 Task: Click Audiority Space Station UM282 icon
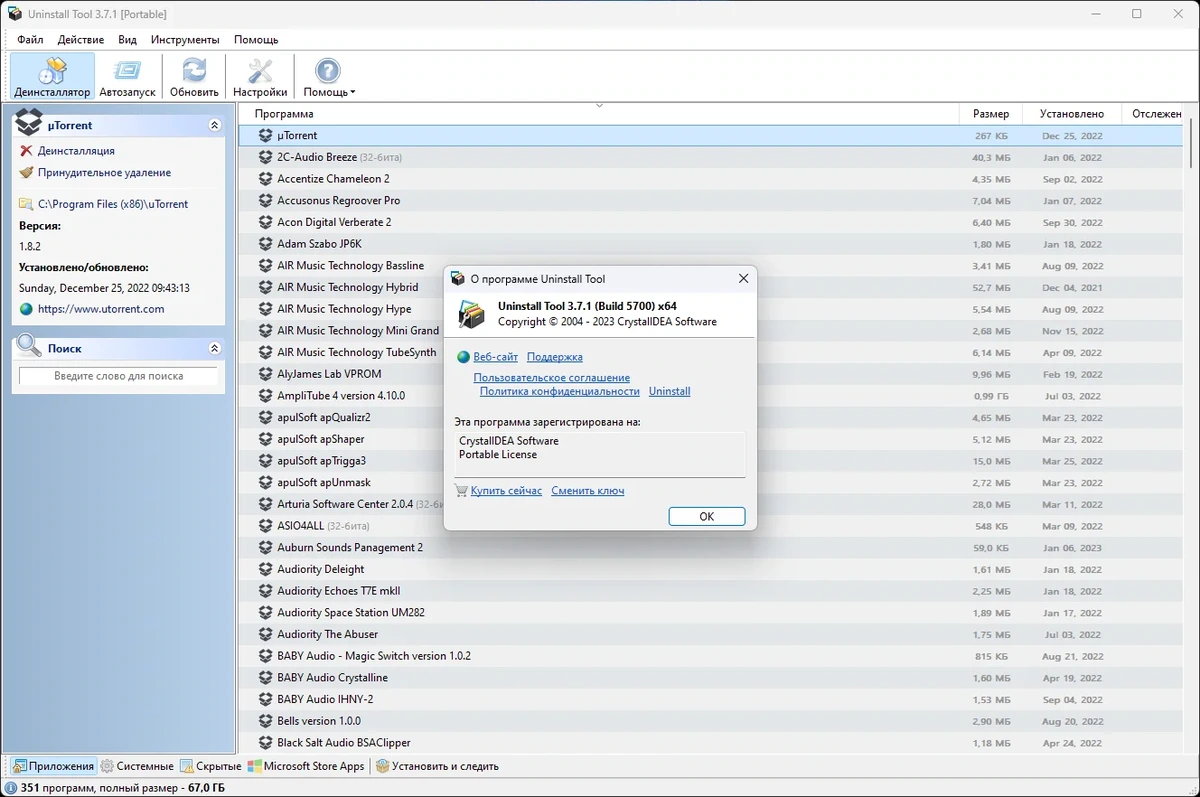coord(265,613)
